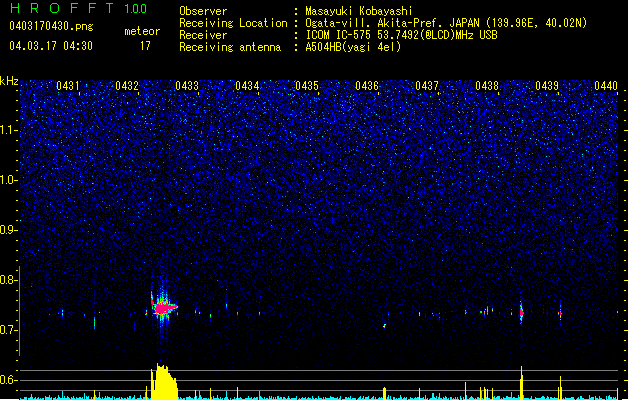
Task: Click the 0438 time marker
Action: (487, 86)
